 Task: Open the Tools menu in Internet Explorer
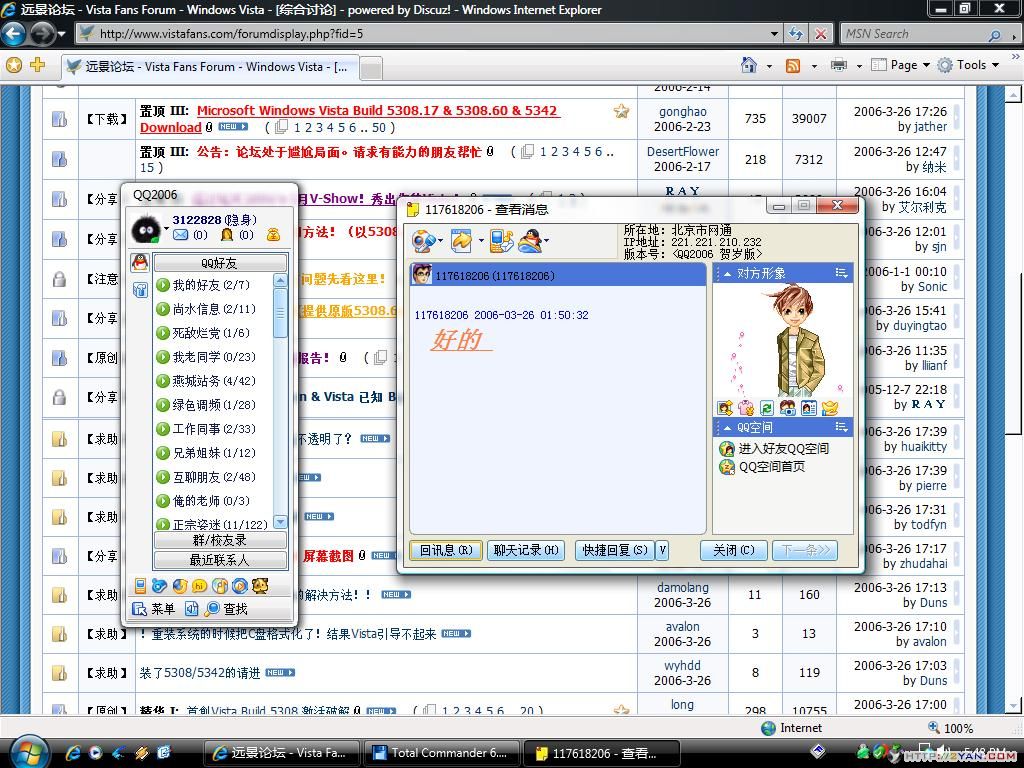970,64
